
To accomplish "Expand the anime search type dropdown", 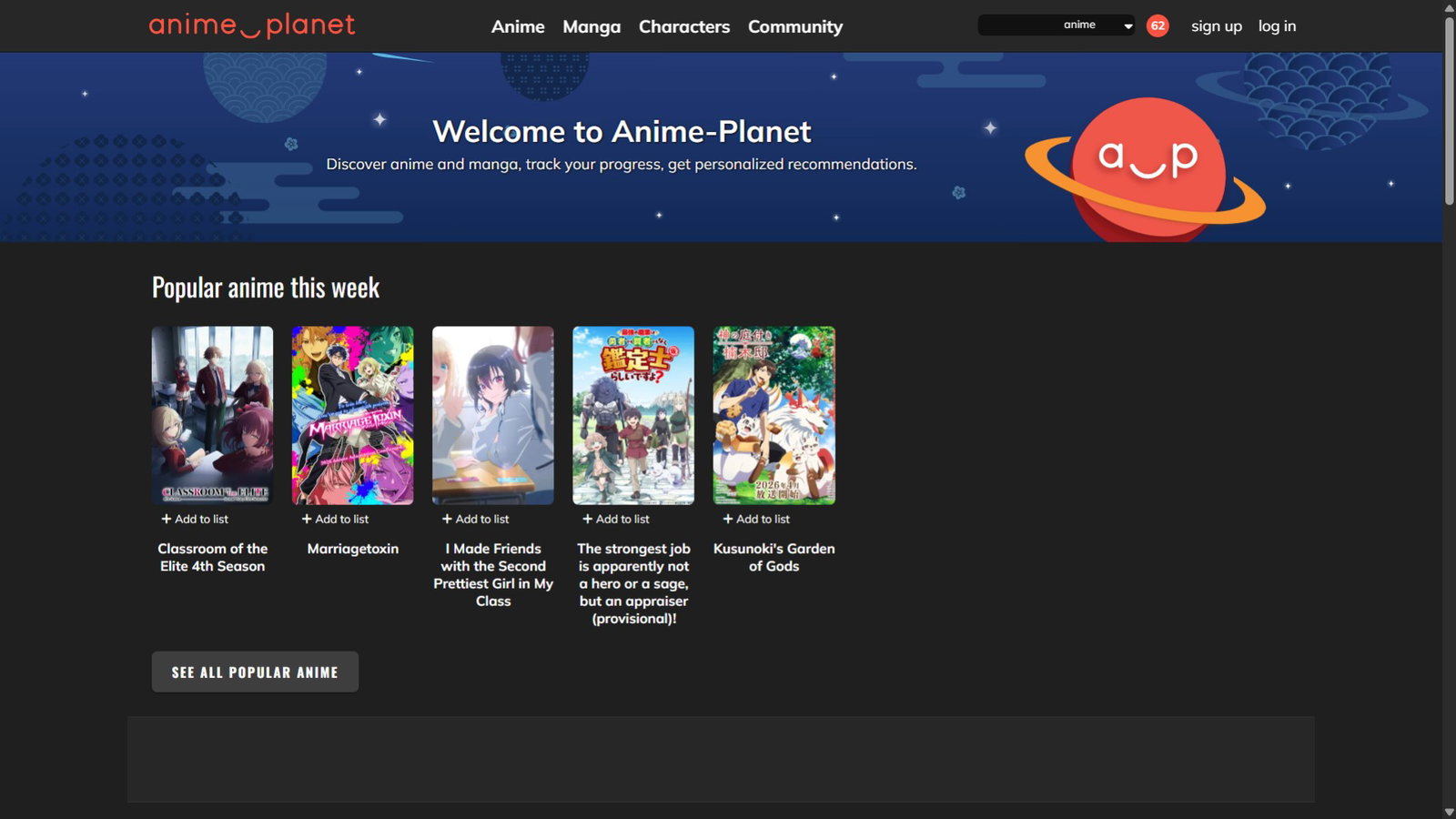I will point(1097,25).
